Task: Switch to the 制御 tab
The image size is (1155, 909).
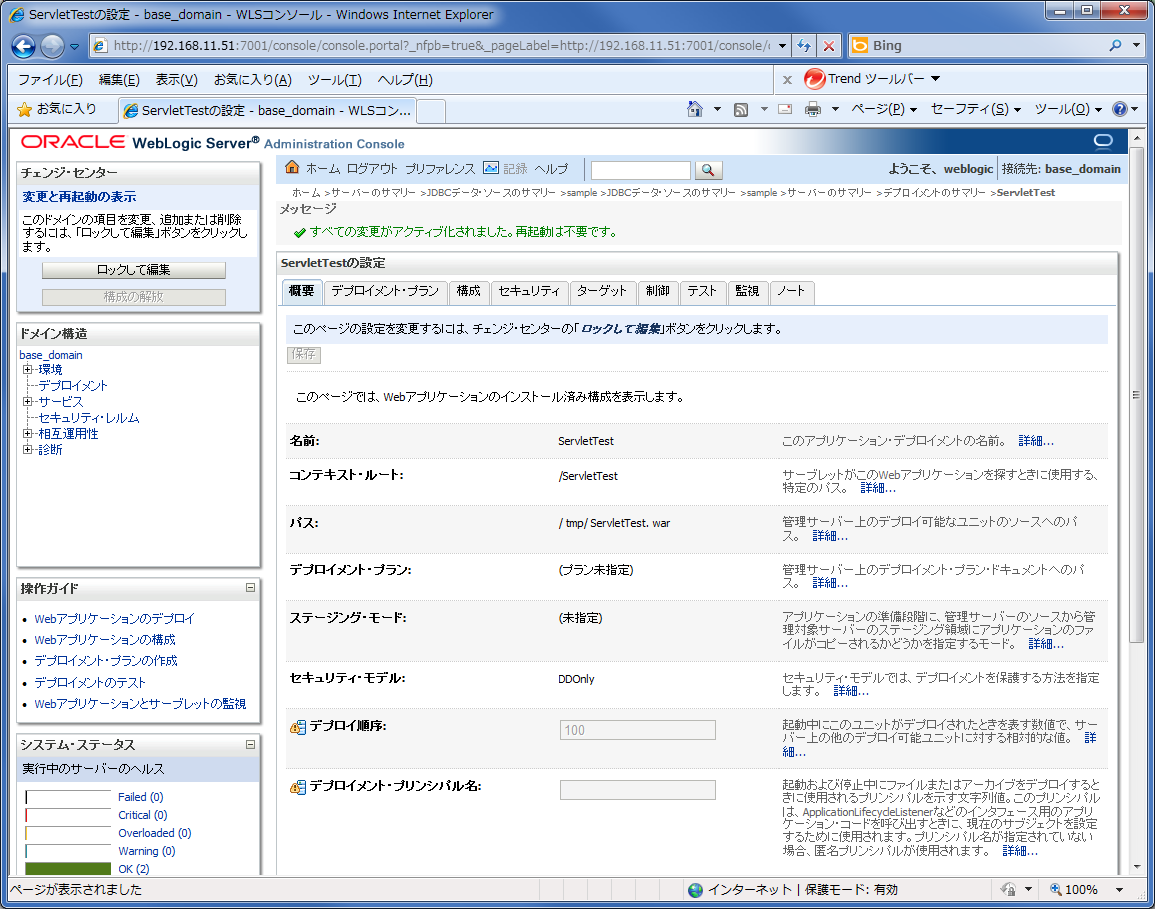Action: [658, 292]
